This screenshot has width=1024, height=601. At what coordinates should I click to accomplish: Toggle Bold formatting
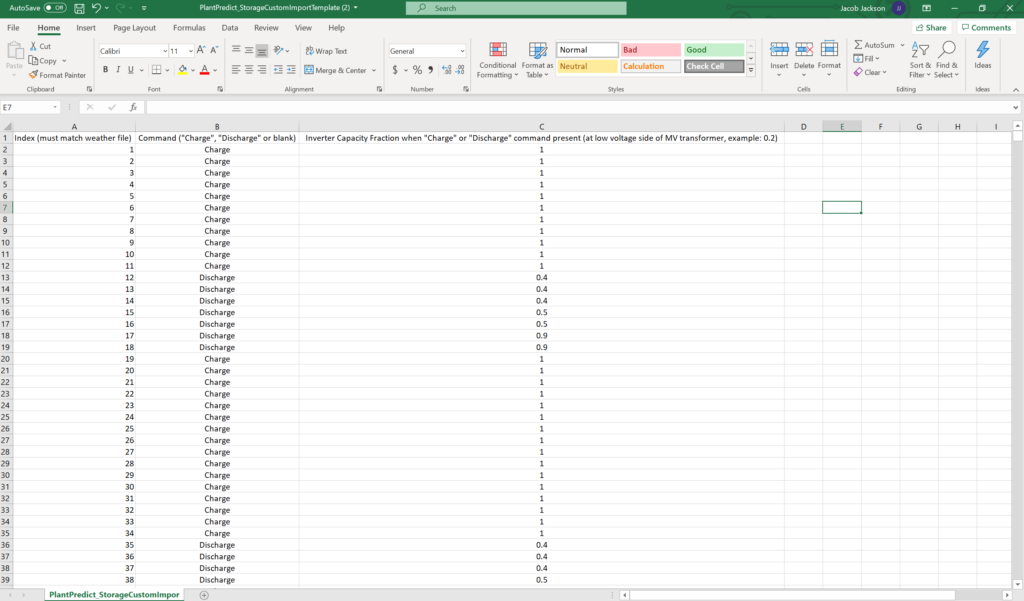pos(105,70)
